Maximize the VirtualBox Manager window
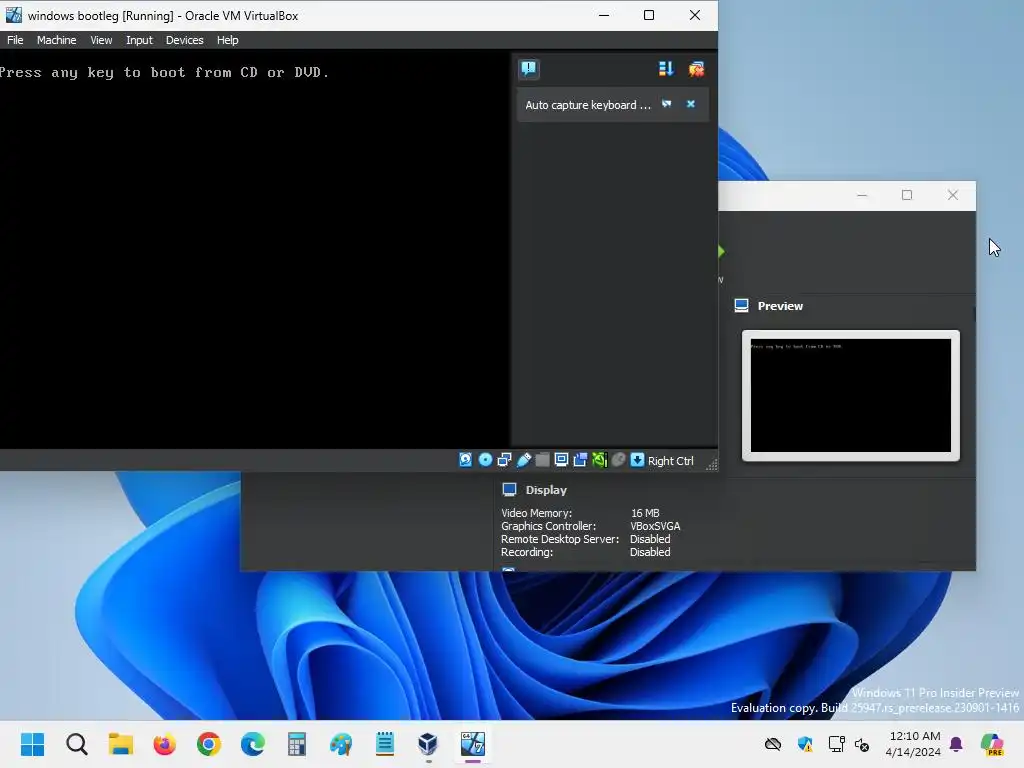 click(x=907, y=195)
